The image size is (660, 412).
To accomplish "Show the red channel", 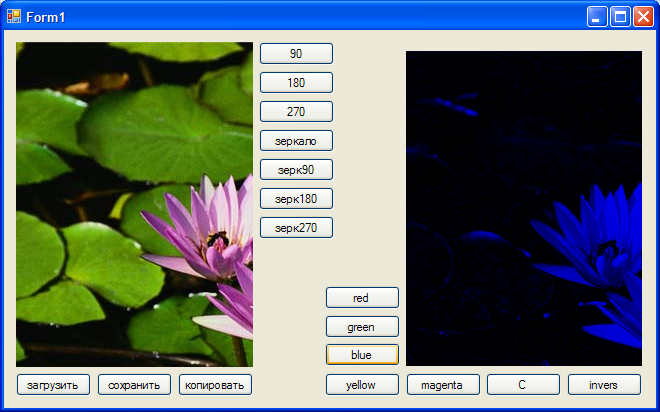I will click(x=362, y=298).
